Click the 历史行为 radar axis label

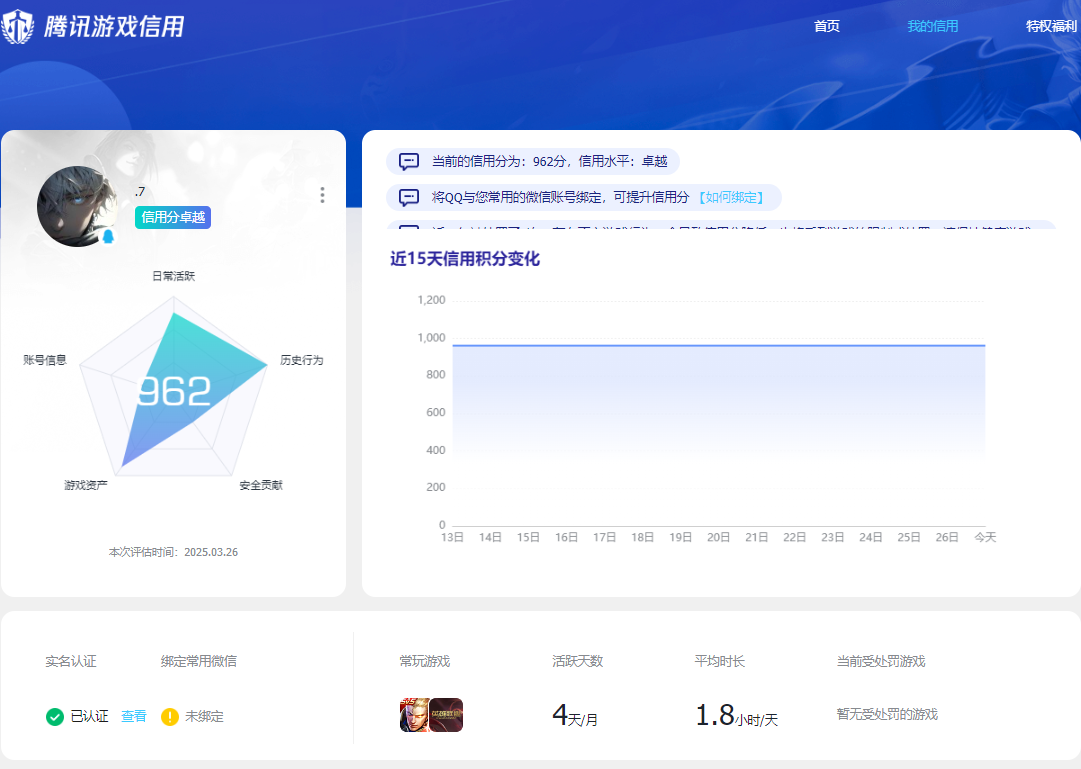(x=301, y=360)
